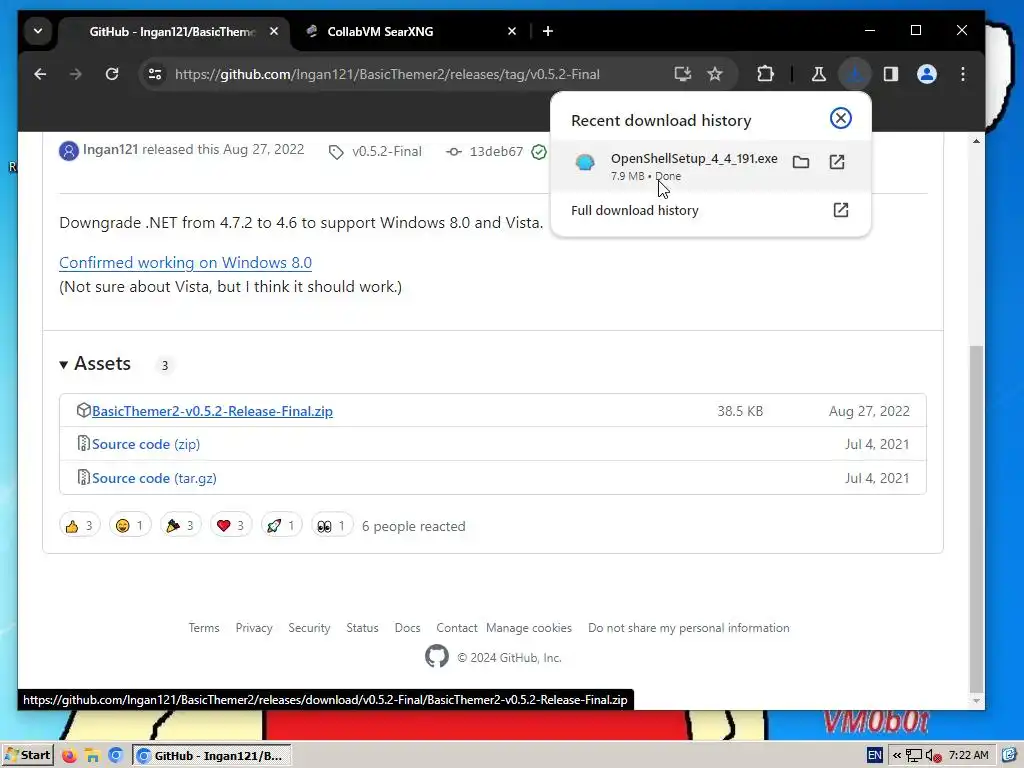Open the v0.5.2-Final tag link
This screenshot has width=1024, height=768.
coord(387,152)
